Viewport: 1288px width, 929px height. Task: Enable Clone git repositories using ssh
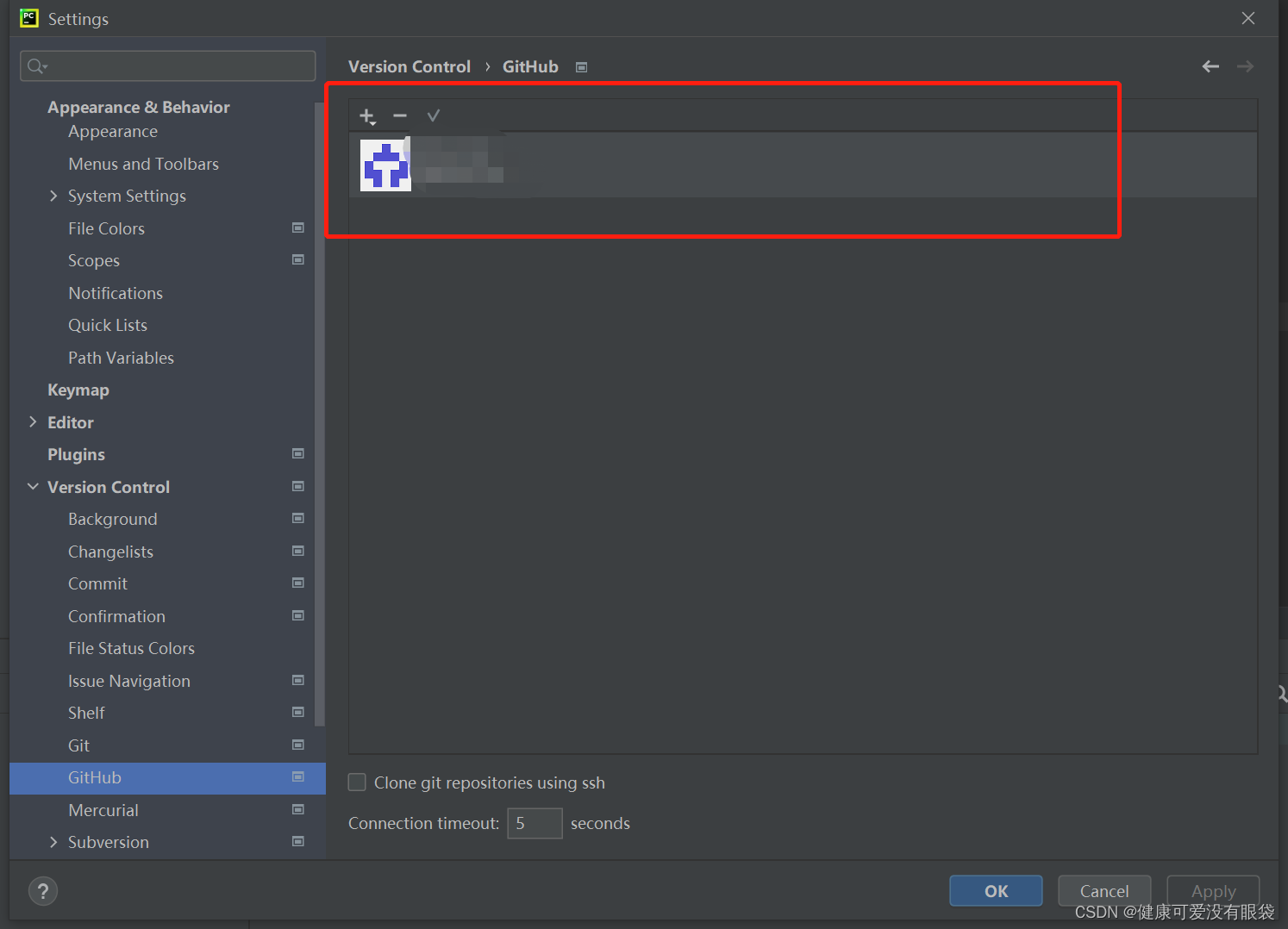pos(357,782)
